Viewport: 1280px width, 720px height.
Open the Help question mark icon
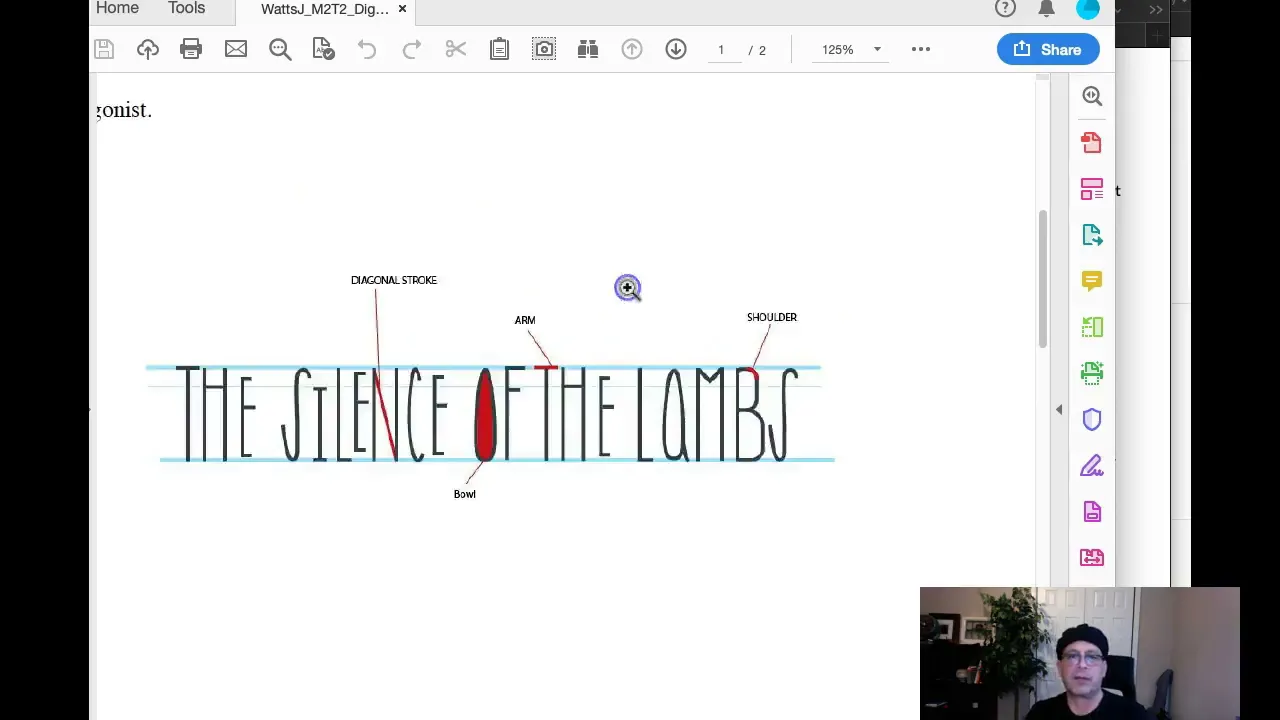coord(1005,8)
